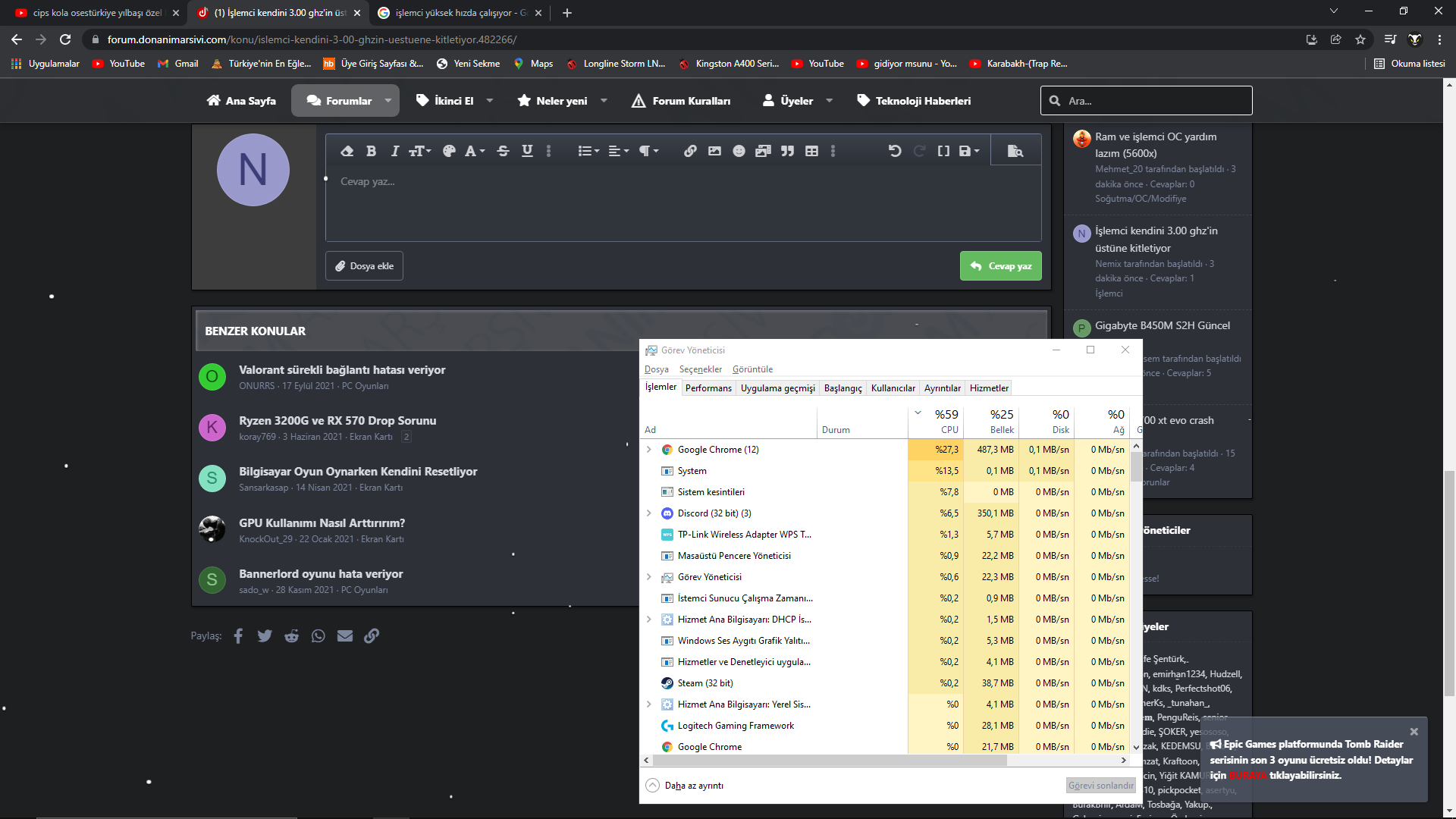
Task: Copy the thread link icon
Action: point(372,635)
